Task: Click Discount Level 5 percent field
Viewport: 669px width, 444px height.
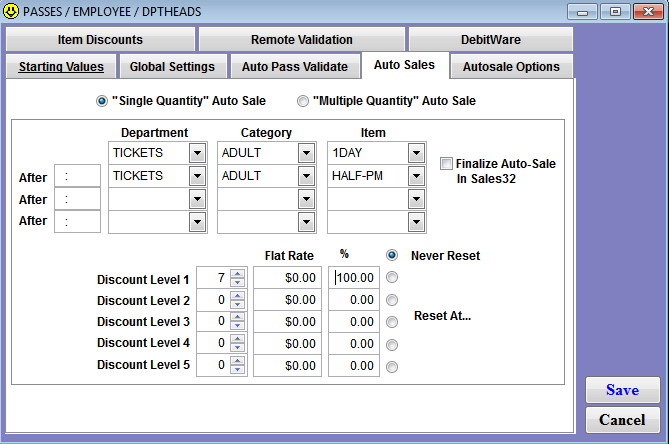Action: (x=354, y=366)
